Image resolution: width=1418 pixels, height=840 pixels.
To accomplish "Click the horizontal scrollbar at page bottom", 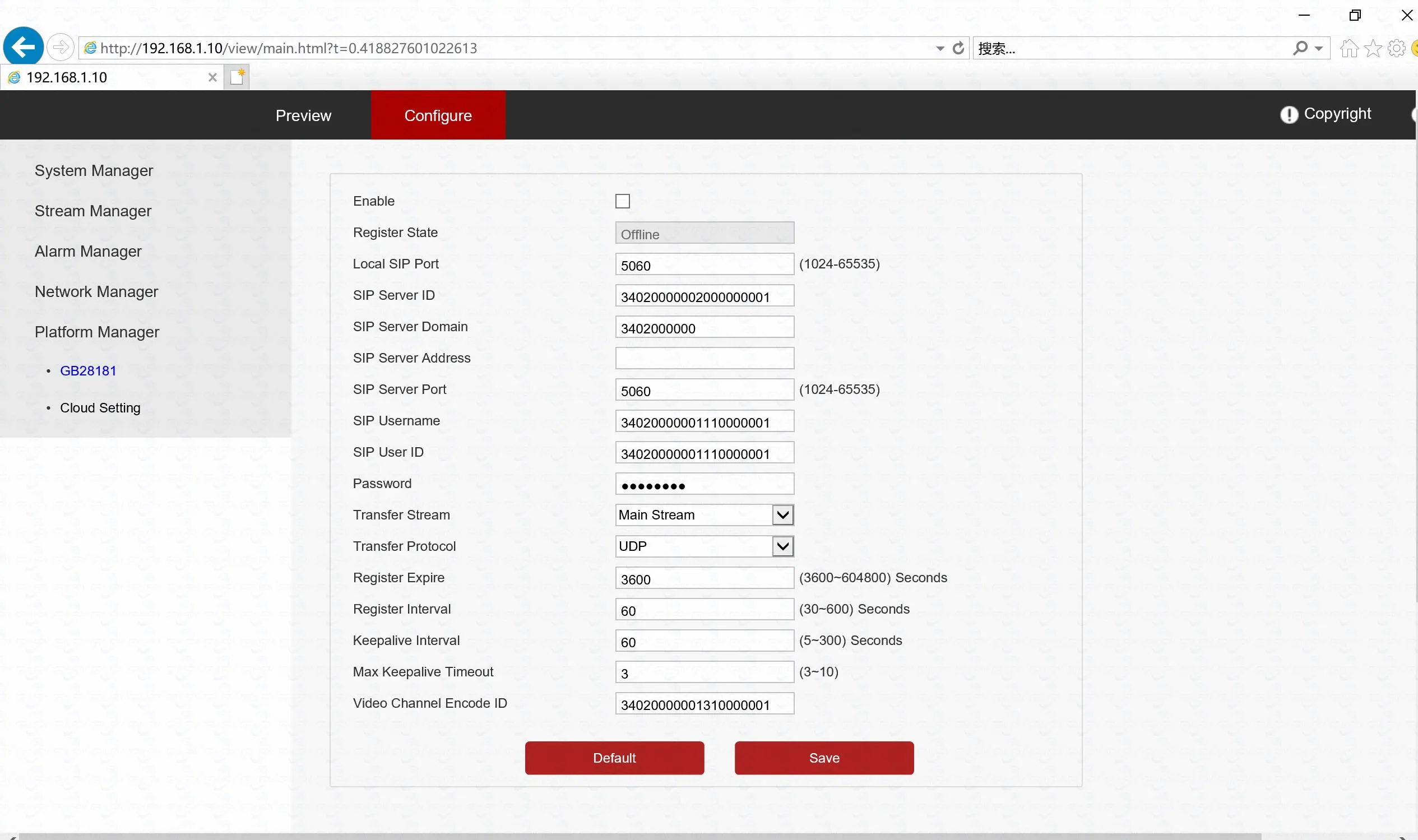I will click(x=640, y=836).
